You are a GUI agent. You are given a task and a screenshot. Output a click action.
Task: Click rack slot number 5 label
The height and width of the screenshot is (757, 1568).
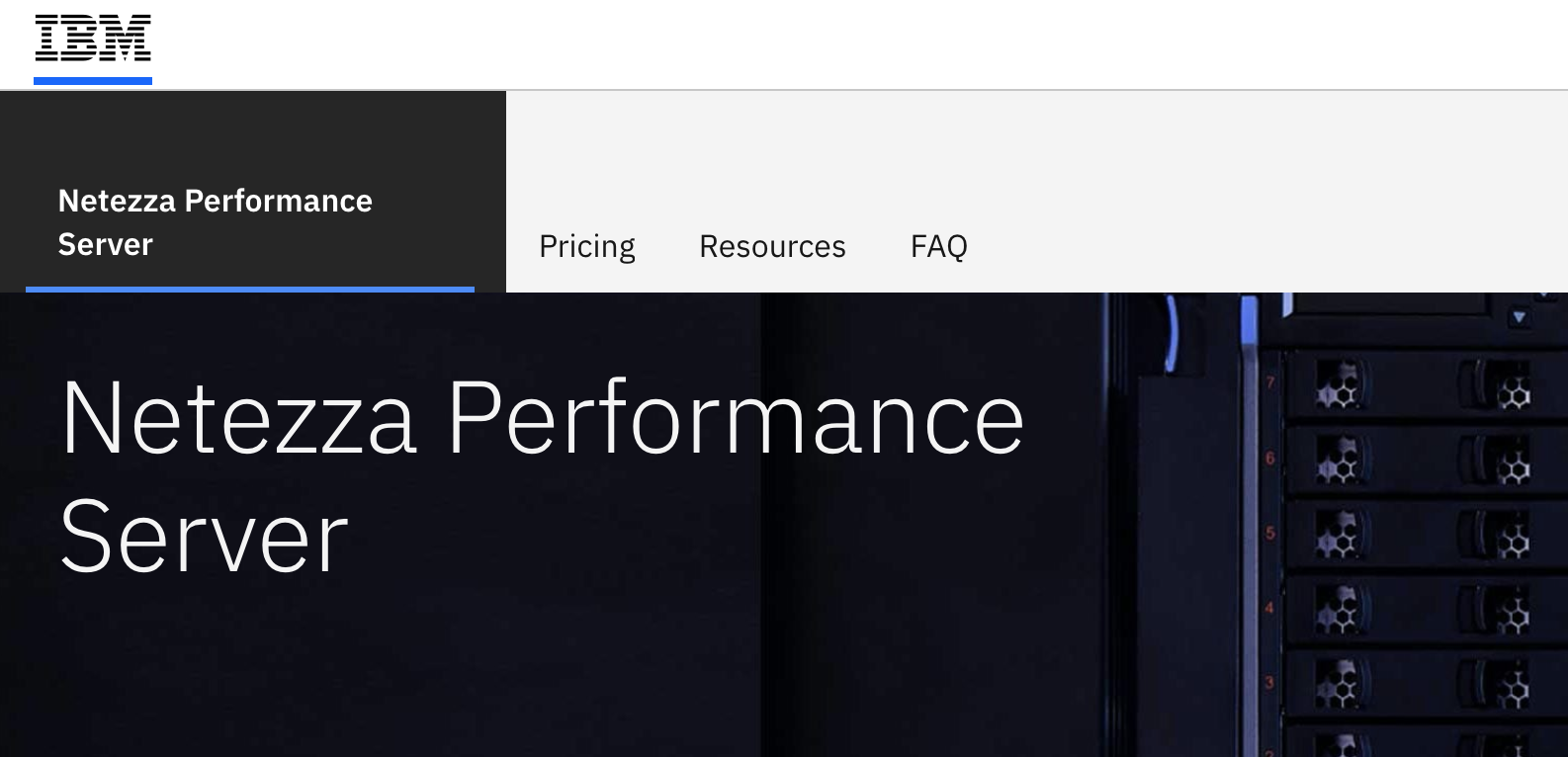point(1270,534)
